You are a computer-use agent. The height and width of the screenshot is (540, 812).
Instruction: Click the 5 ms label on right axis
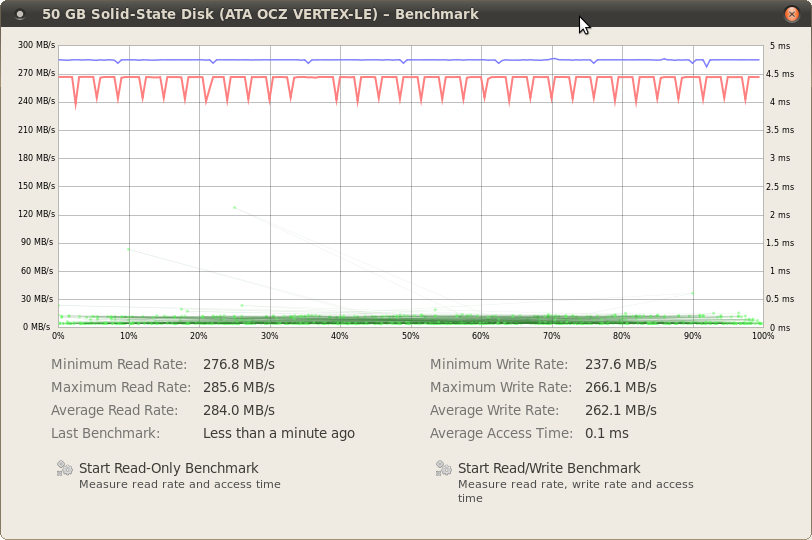point(780,46)
